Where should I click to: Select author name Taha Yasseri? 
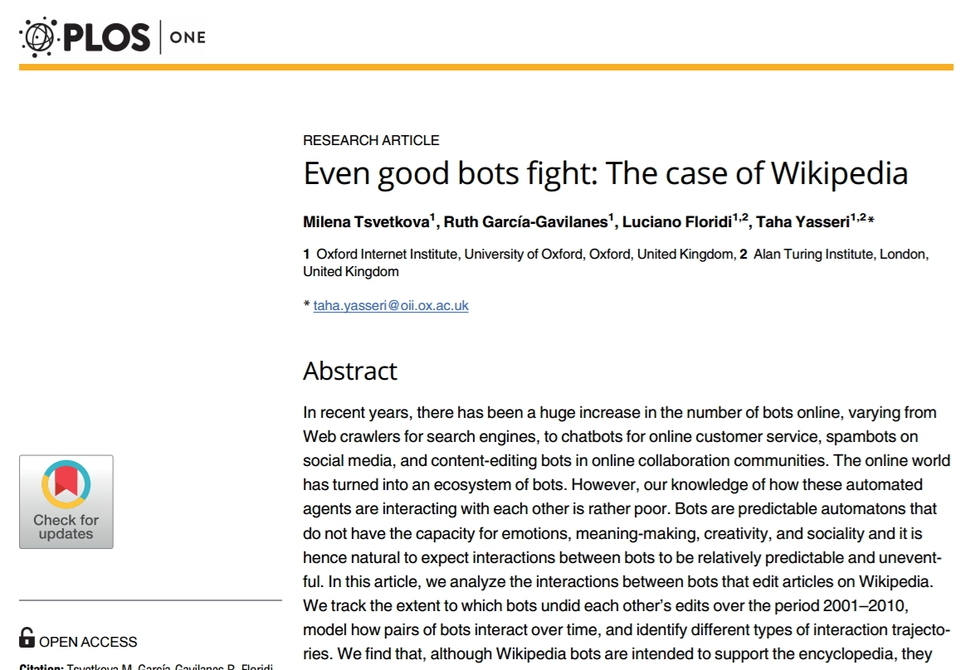pyautogui.click(x=802, y=222)
